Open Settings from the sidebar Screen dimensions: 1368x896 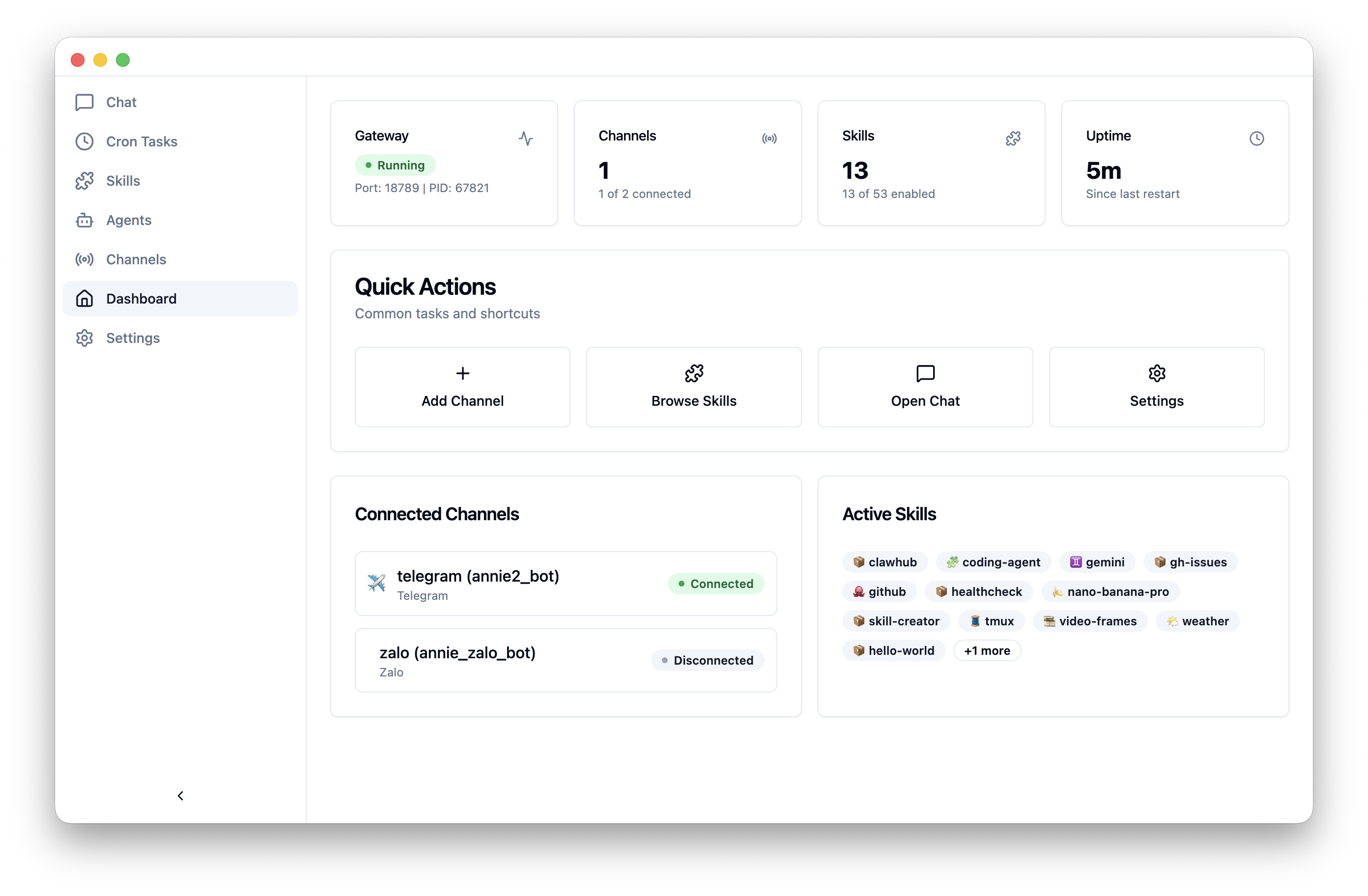pyautogui.click(x=133, y=338)
